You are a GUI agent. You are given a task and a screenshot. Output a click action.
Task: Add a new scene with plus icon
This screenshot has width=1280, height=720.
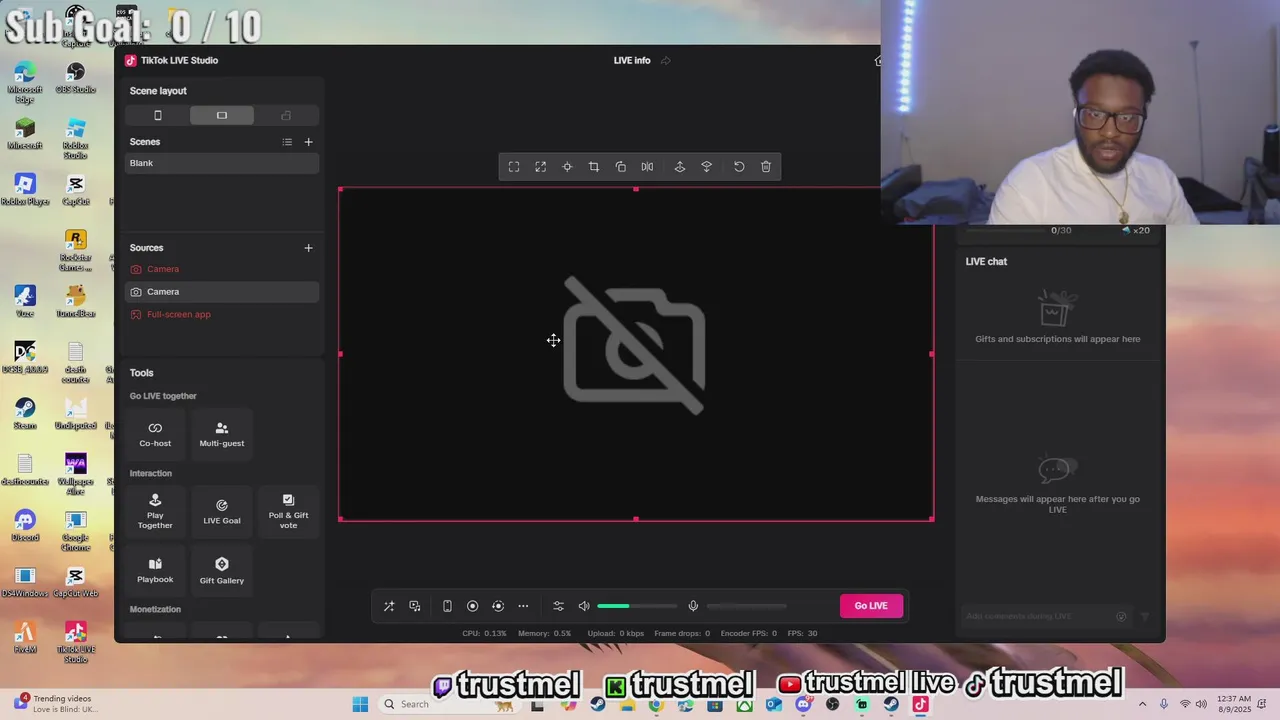click(308, 142)
